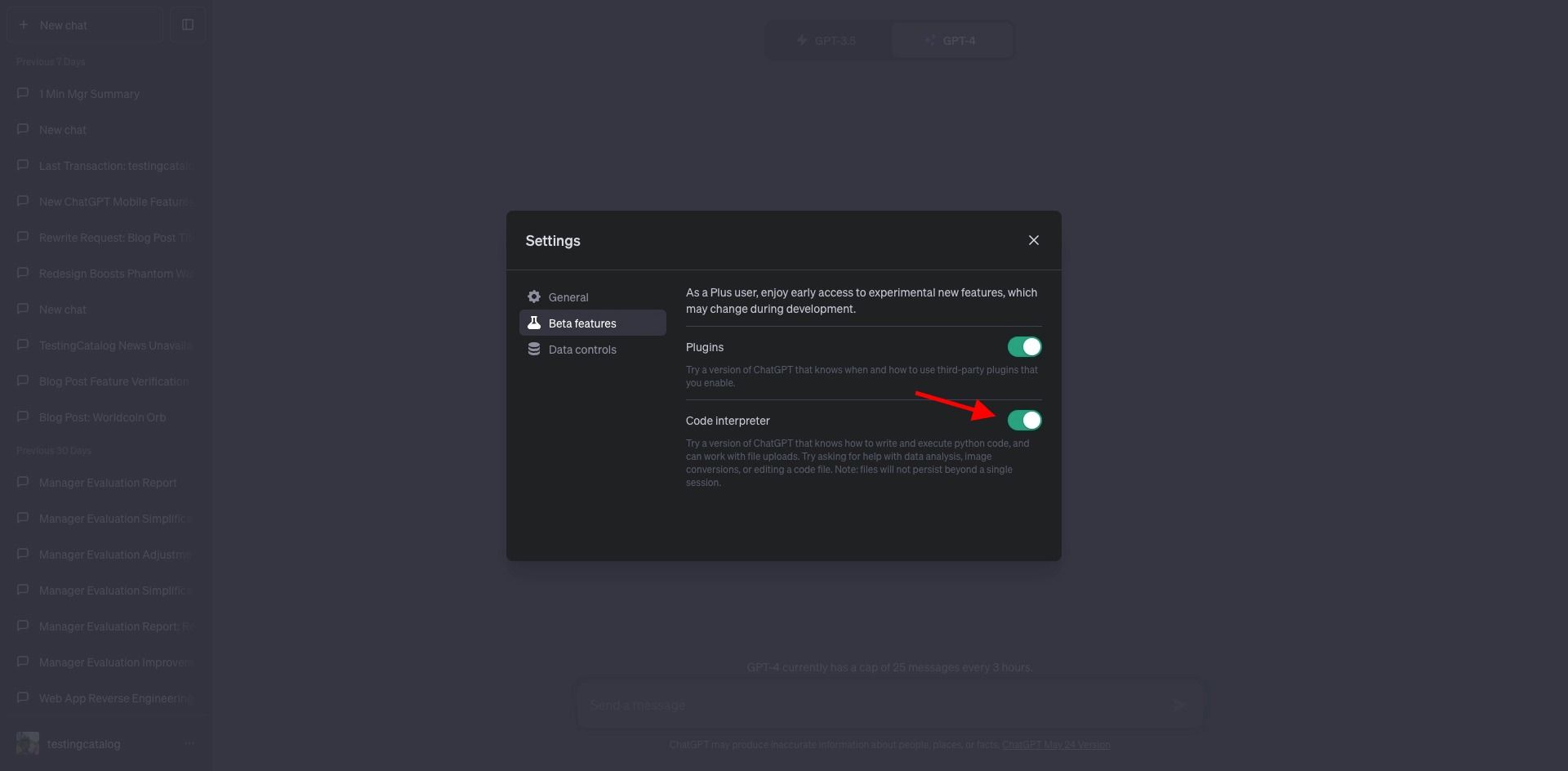1568x771 pixels.
Task: Open the 'Manager Evaluation Adjustment' chat
Action: 106,555
